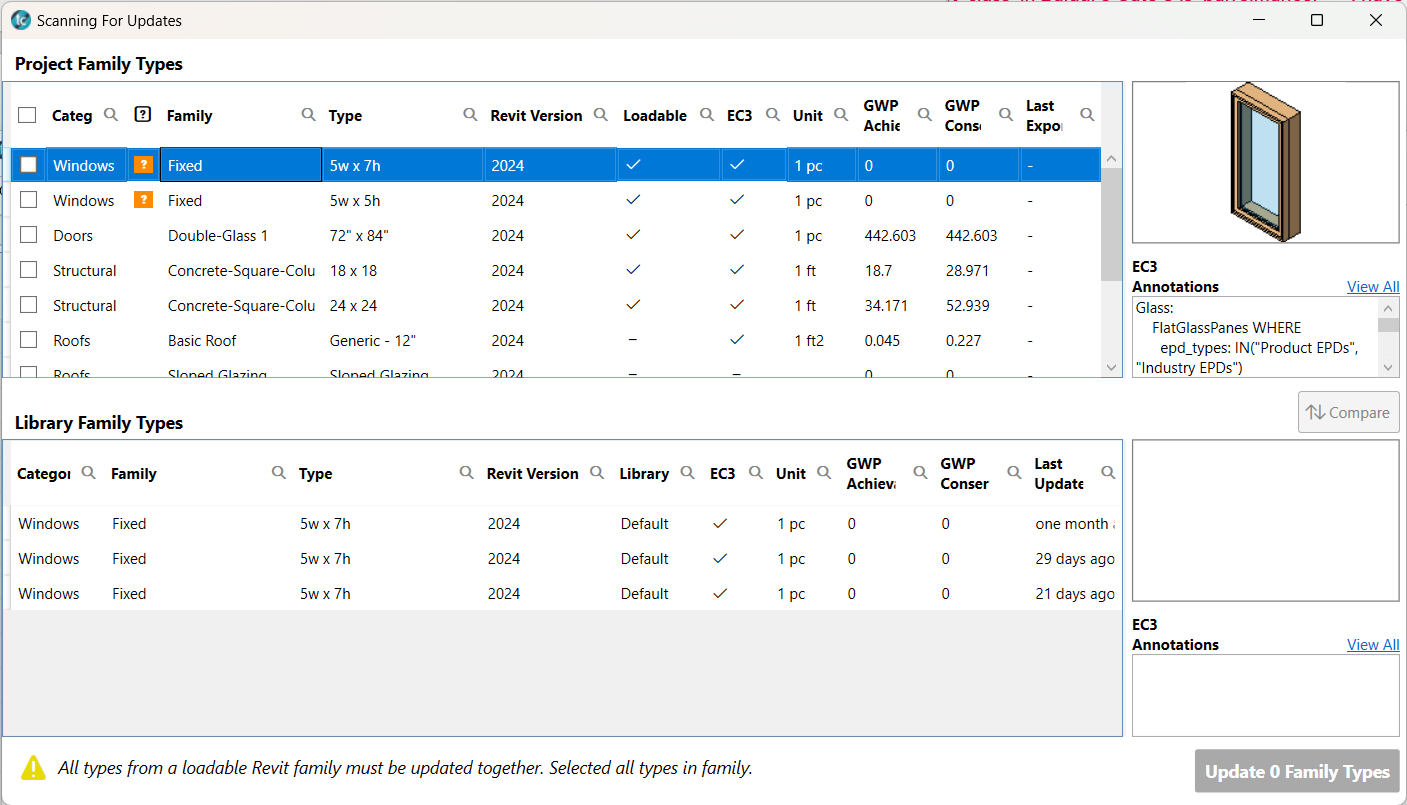Sort Project table by Unit column header
1407x805 pixels.
(x=807, y=115)
